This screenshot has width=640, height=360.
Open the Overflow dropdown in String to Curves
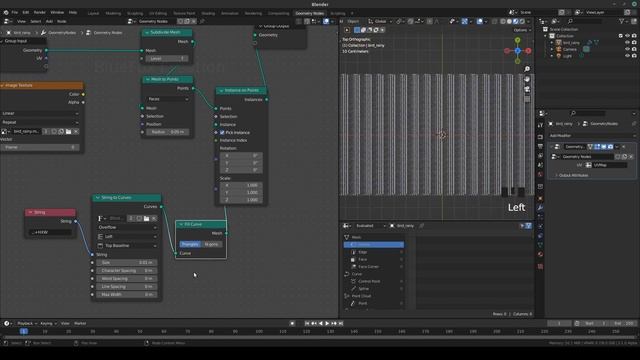coord(127,227)
